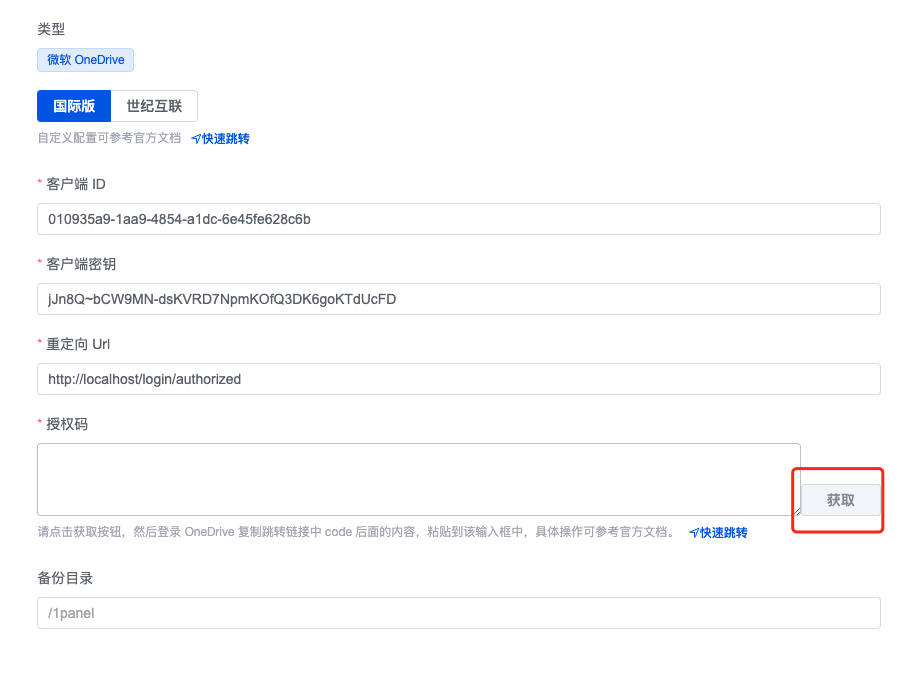Open the 快速跳转 link after the OneDrive instructions
The image size is (922, 678).
[724, 533]
